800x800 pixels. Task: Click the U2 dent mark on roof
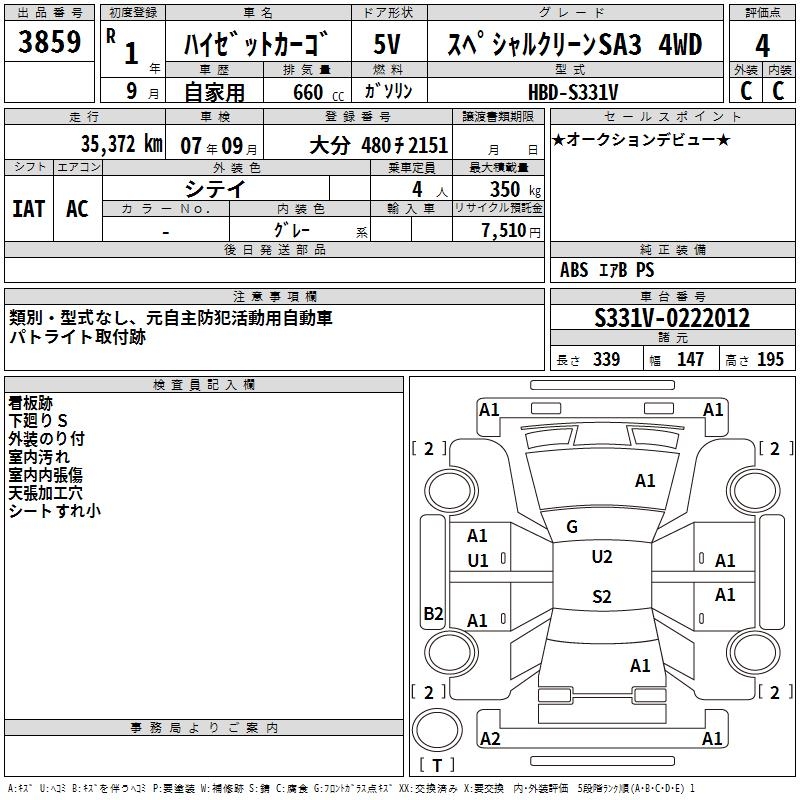tap(602, 557)
